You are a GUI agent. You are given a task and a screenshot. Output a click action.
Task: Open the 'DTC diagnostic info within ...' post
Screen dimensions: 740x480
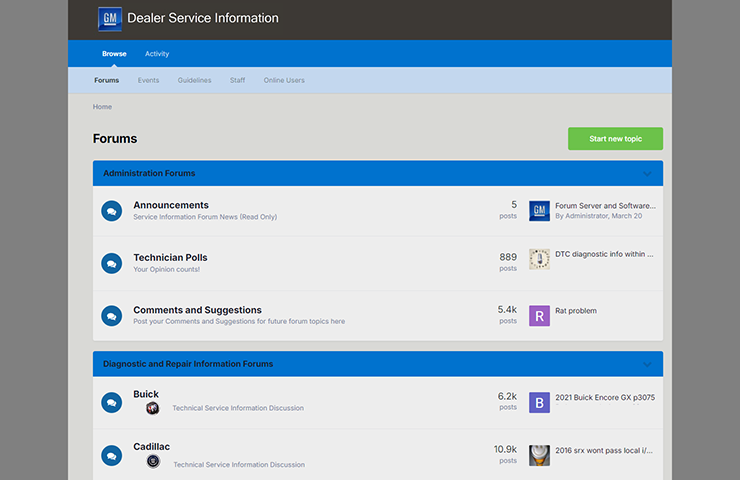pos(604,254)
